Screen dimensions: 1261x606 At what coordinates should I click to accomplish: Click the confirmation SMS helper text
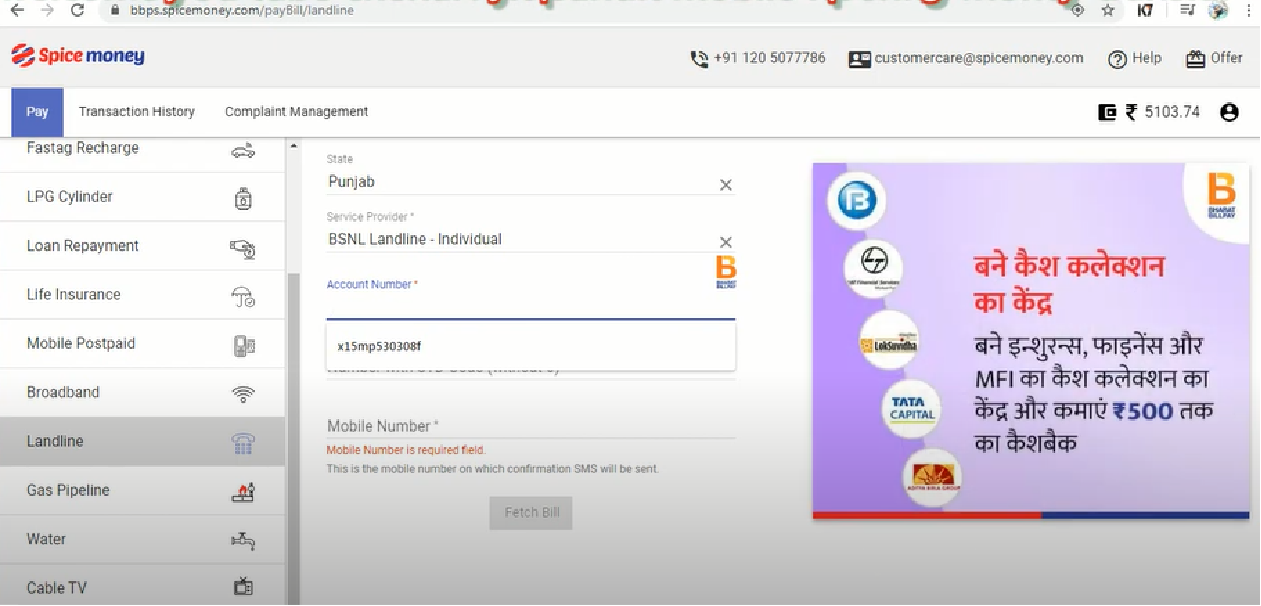click(x=493, y=469)
